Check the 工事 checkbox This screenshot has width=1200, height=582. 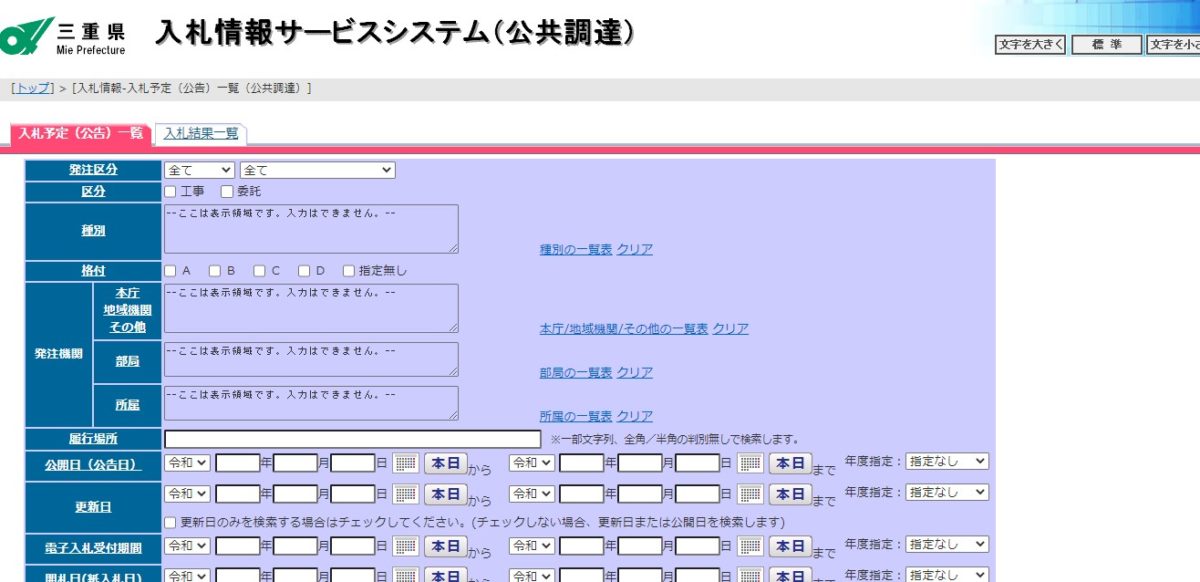(x=170, y=191)
